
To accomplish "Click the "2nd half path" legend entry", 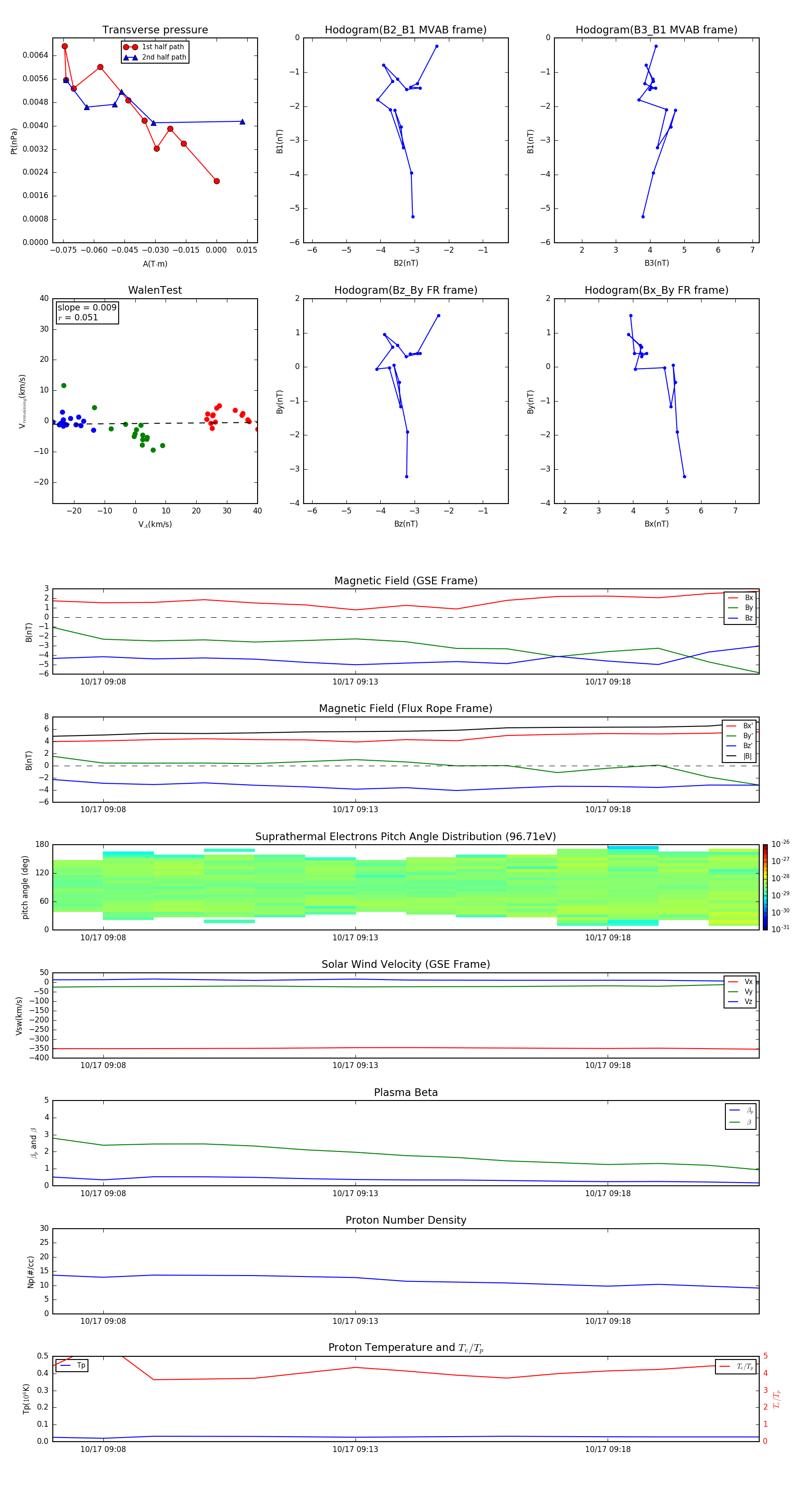I will tap(155, 57).
